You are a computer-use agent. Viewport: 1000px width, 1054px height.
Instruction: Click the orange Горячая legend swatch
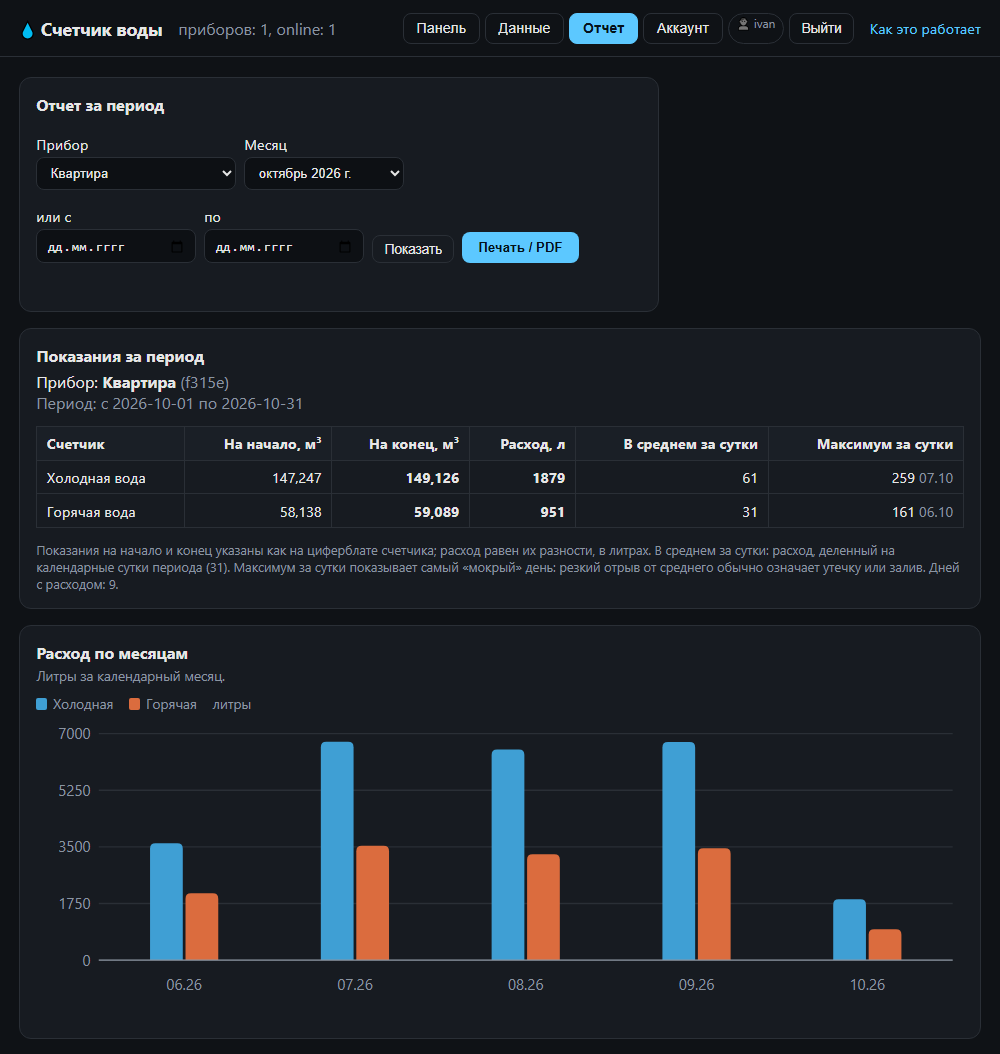pos(134,704)
